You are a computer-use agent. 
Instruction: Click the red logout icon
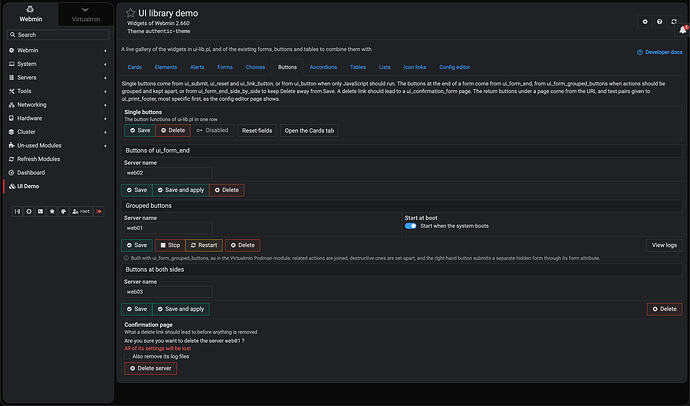click(x=99, y=212)
